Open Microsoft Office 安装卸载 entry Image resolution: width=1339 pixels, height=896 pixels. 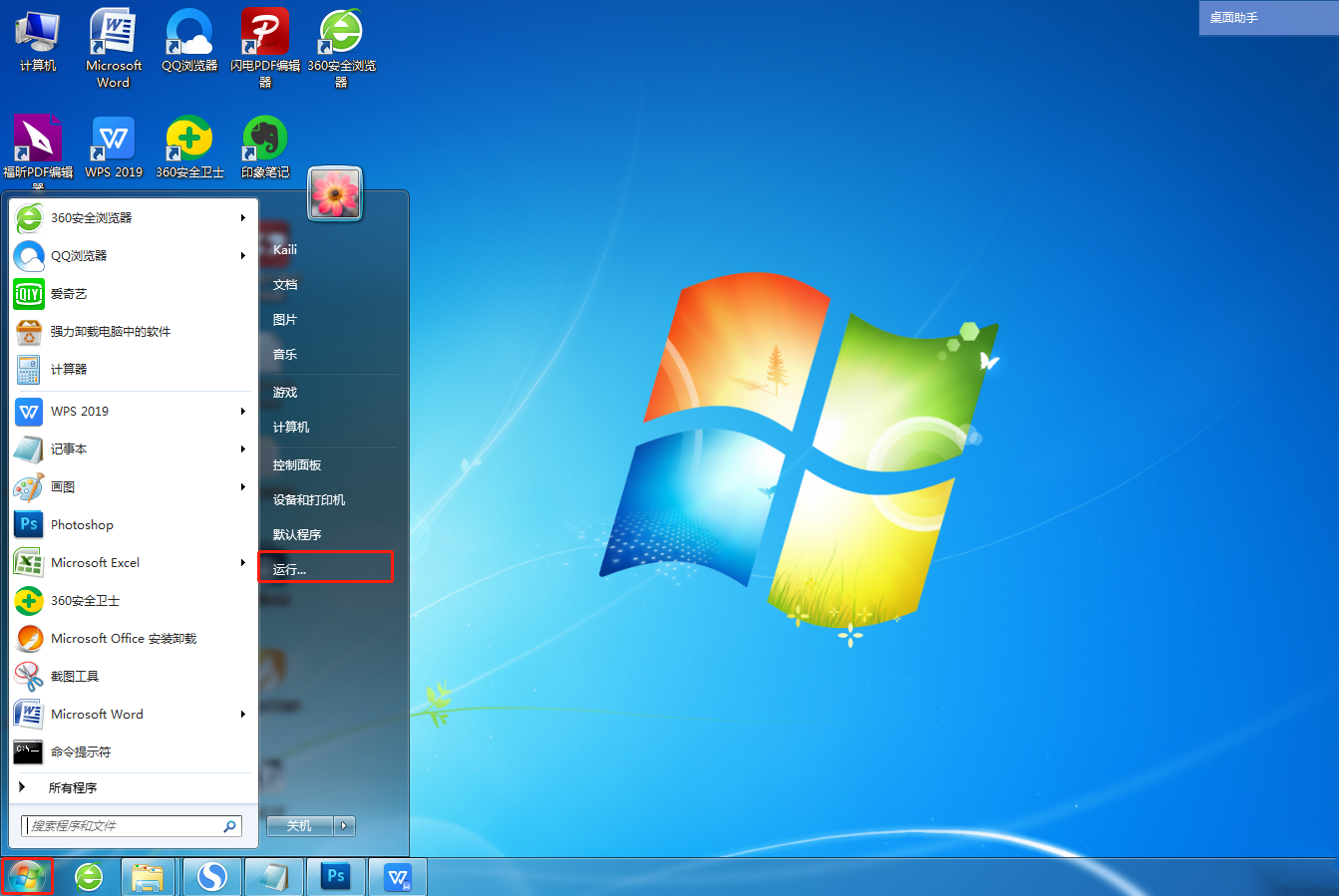(x=134, y=638)
